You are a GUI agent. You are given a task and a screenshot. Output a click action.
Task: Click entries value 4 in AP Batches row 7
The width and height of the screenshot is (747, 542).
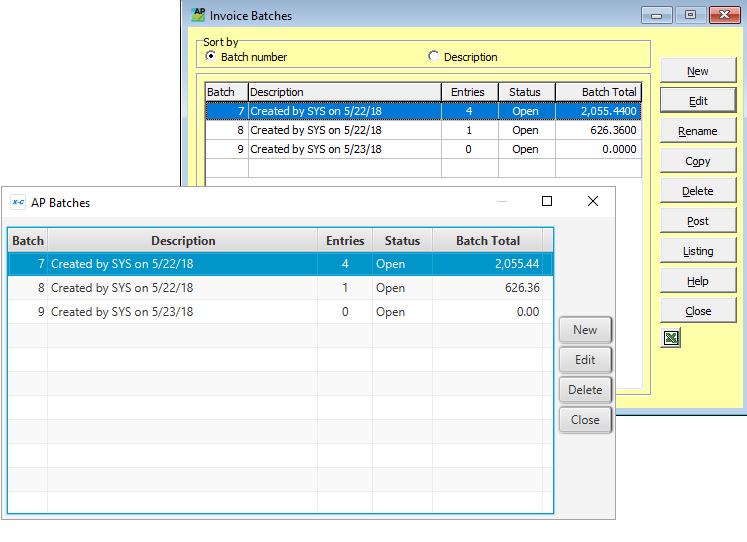coord(345,264)
